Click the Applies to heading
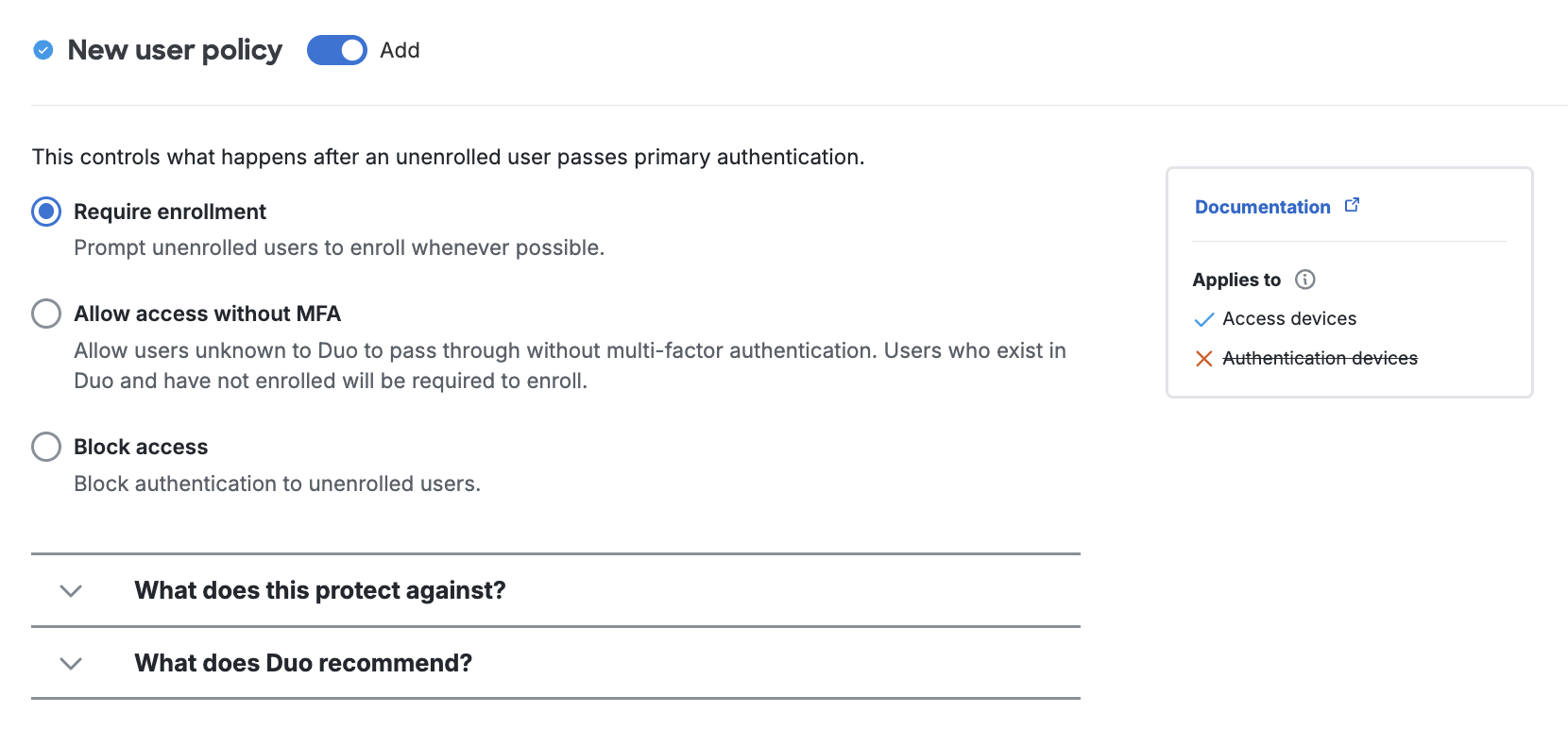 point(1236,280)
